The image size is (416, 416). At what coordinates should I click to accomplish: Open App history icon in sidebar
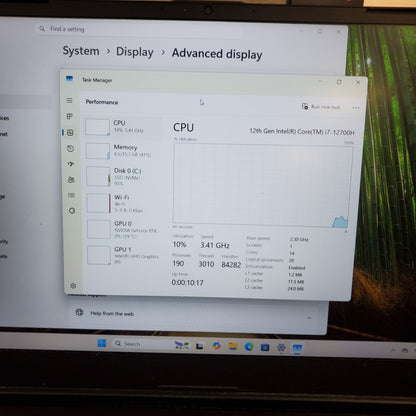(70, 148)
